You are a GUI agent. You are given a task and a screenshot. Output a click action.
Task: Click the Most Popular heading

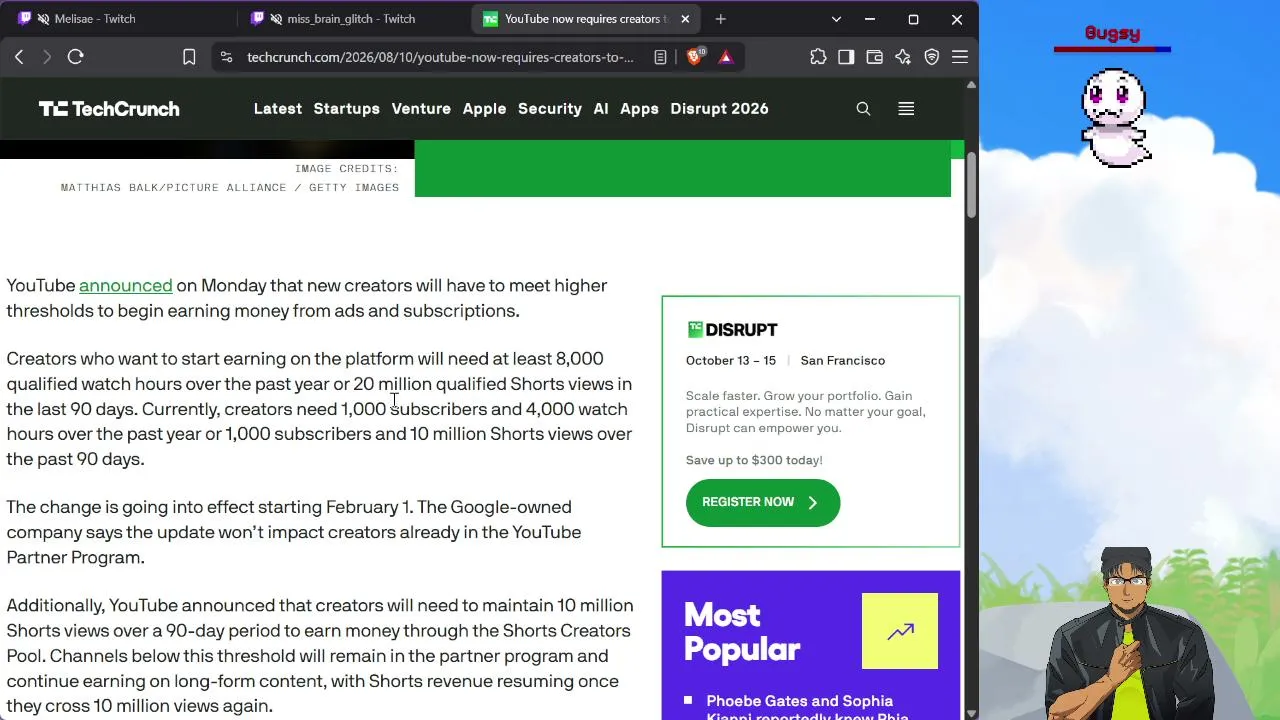742,632
